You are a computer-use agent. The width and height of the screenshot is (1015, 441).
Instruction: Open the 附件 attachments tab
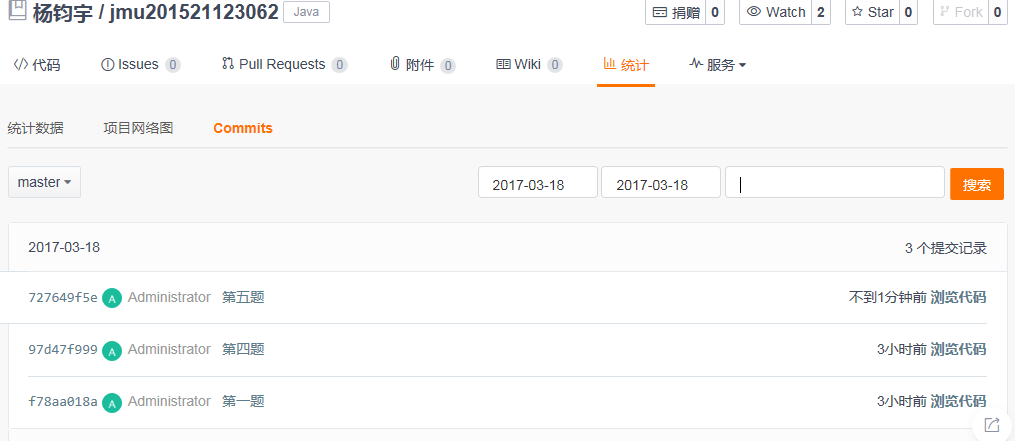coord(423,64)
